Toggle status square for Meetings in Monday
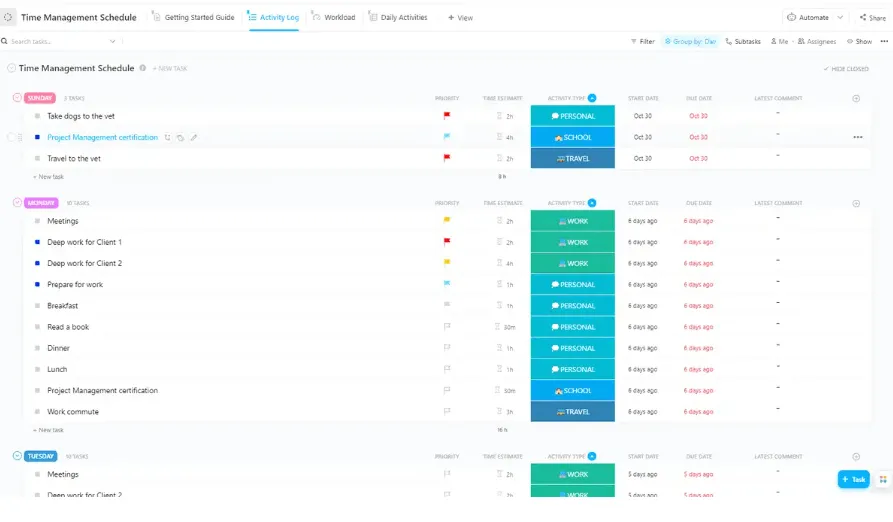Screen dimensions: 893x522 pyautogui.click(x=37, y=221)
